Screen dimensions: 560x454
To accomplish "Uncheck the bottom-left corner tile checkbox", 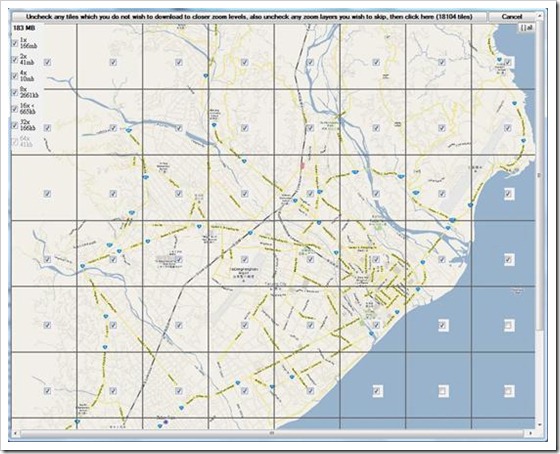I will (x=47, y=391).
